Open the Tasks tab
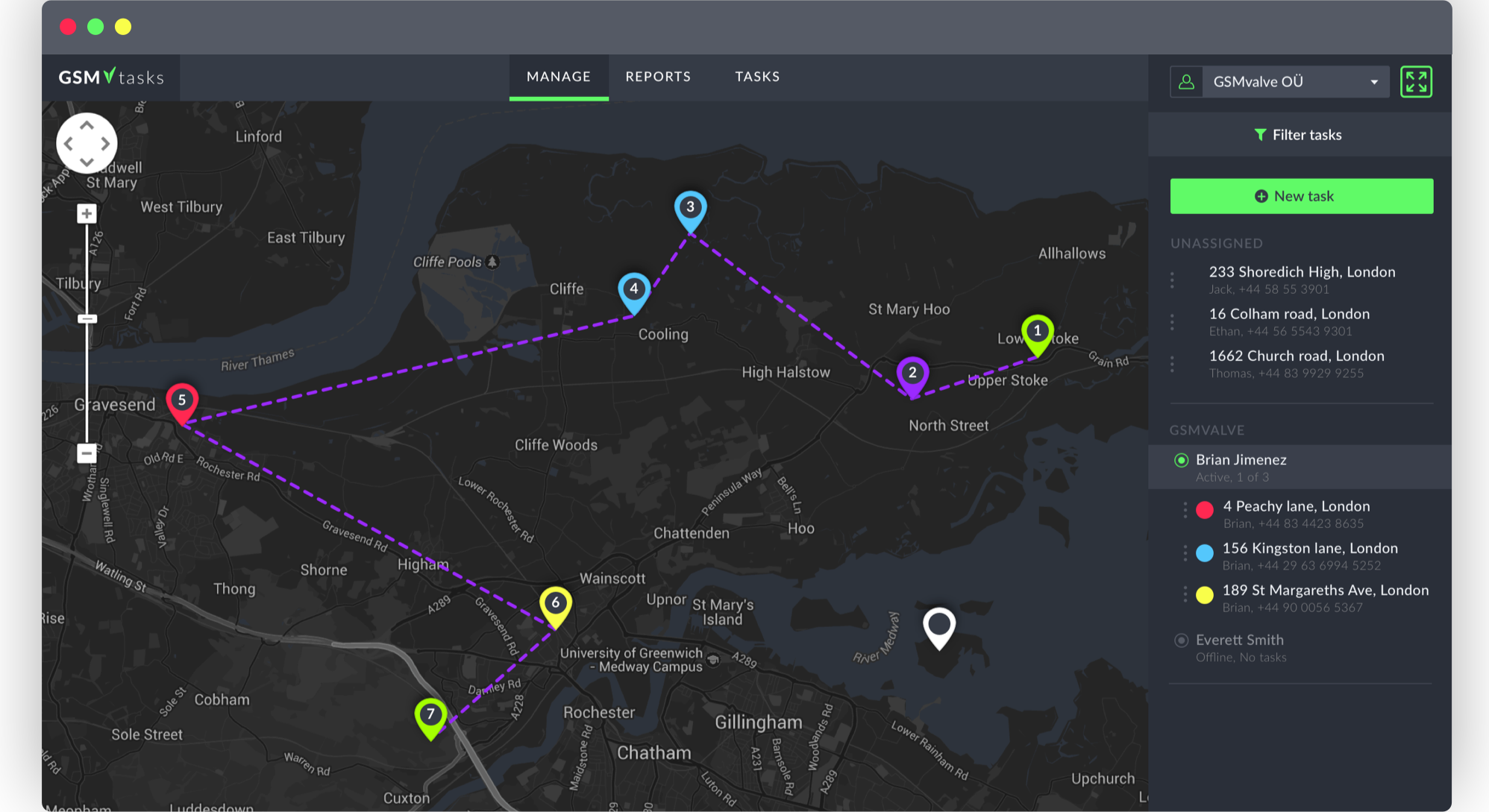1489x812 pixels. tap(756, 77)
